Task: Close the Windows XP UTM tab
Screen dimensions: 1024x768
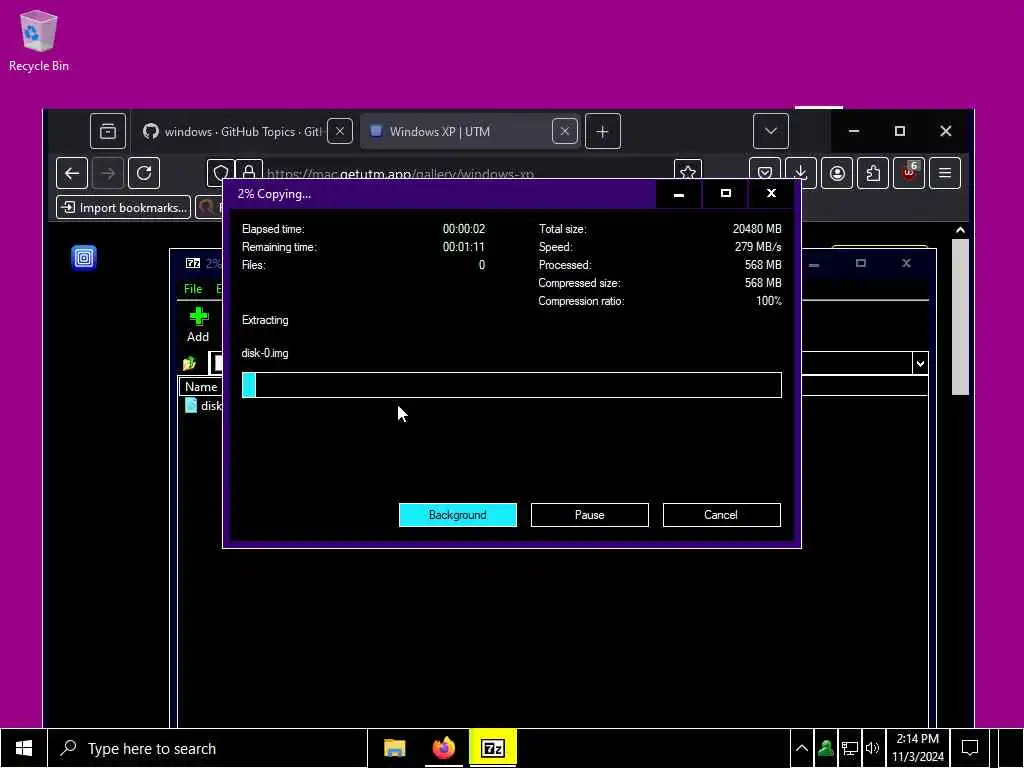Action: coord(564,131)
